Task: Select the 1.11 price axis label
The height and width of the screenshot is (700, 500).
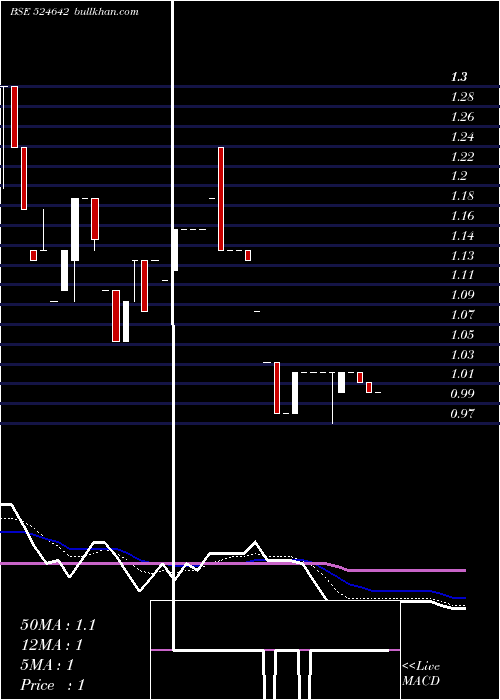Action: coord(462,275)
